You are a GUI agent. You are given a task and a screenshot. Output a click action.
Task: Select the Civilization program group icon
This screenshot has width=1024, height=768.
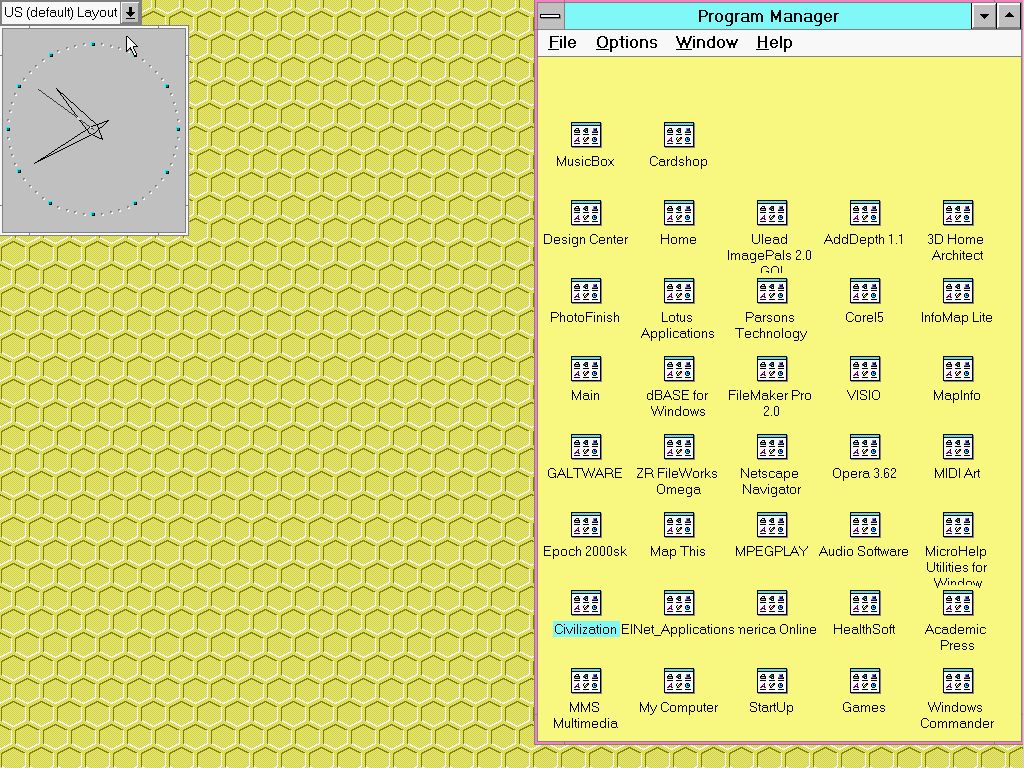[x=585, y=603]
